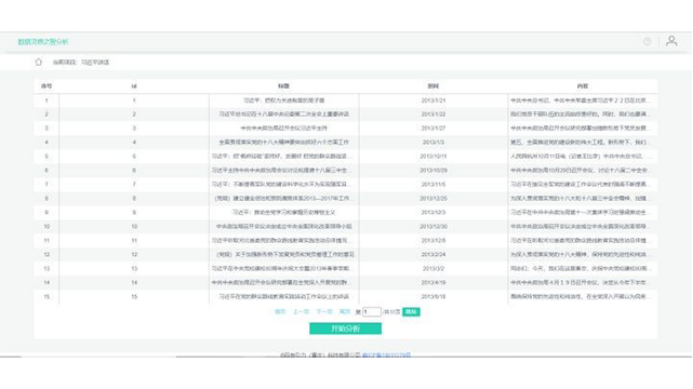The image size is (693, 389).
Task: Click 7 in the 序号 column
Action: click(46, 184)
